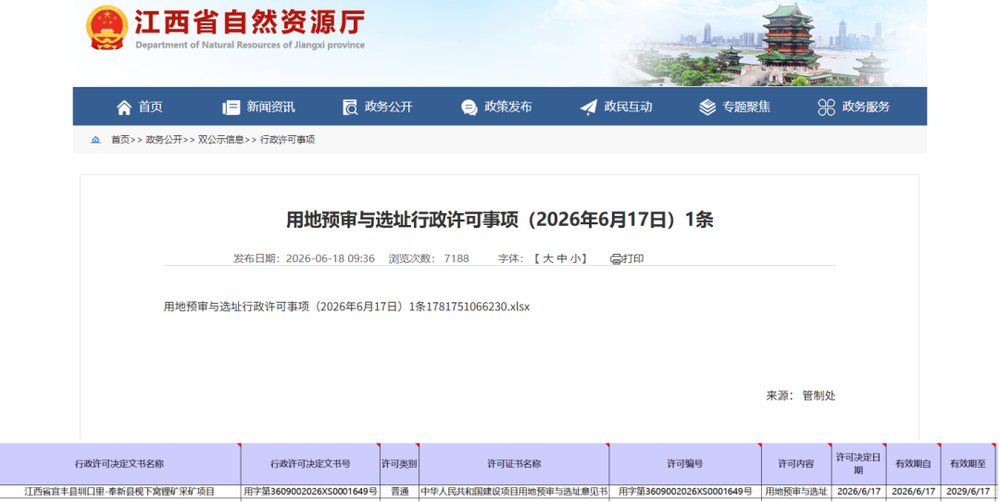Click the 许可证书名称 column header

click(x=514, y=464)
